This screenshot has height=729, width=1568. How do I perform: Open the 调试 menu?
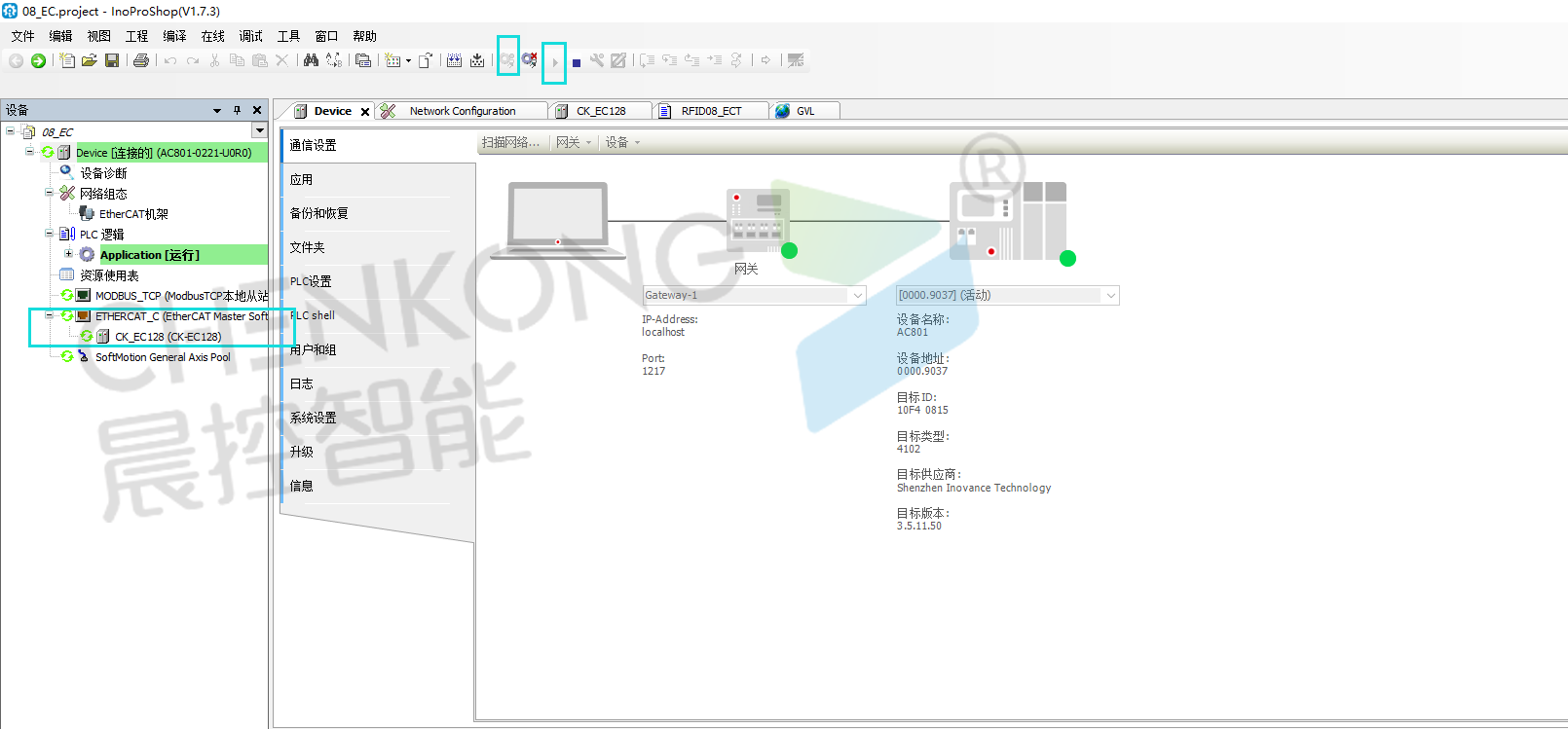coord(250,36)
